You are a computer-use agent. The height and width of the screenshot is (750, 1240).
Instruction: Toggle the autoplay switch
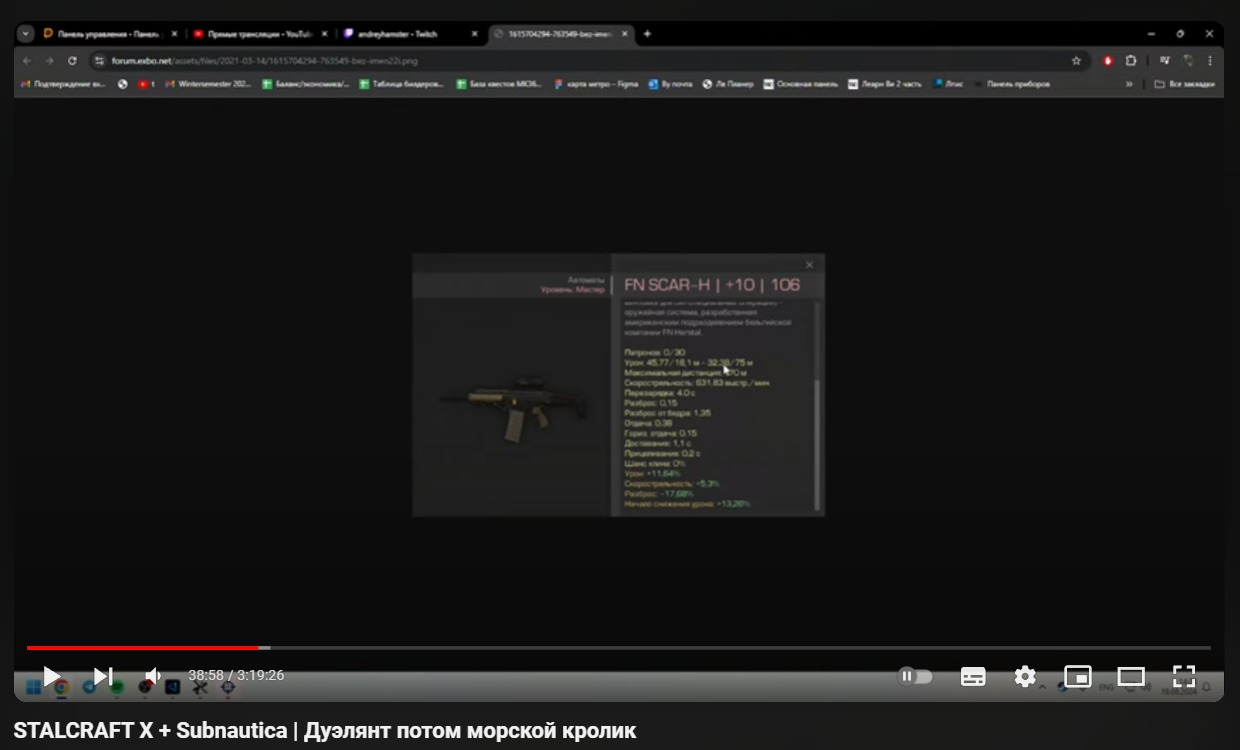(916, 677)
